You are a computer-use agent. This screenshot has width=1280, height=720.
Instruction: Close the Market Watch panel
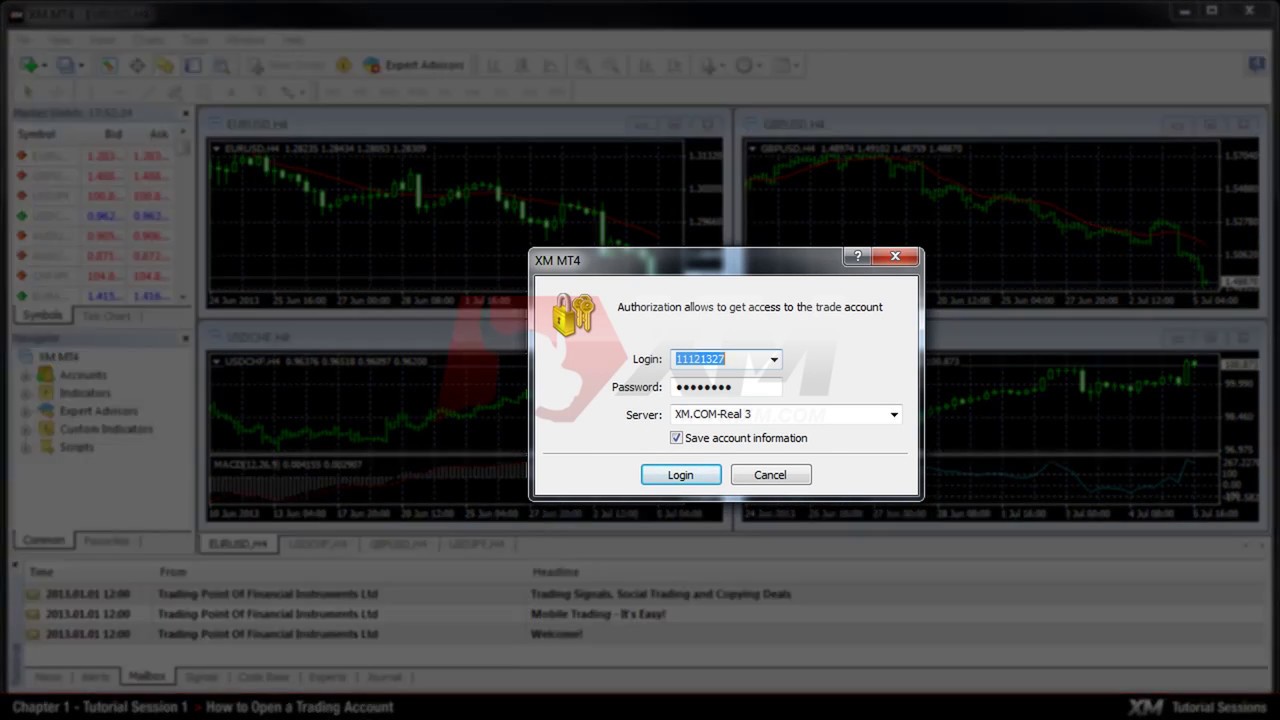(x=185, y=113)
